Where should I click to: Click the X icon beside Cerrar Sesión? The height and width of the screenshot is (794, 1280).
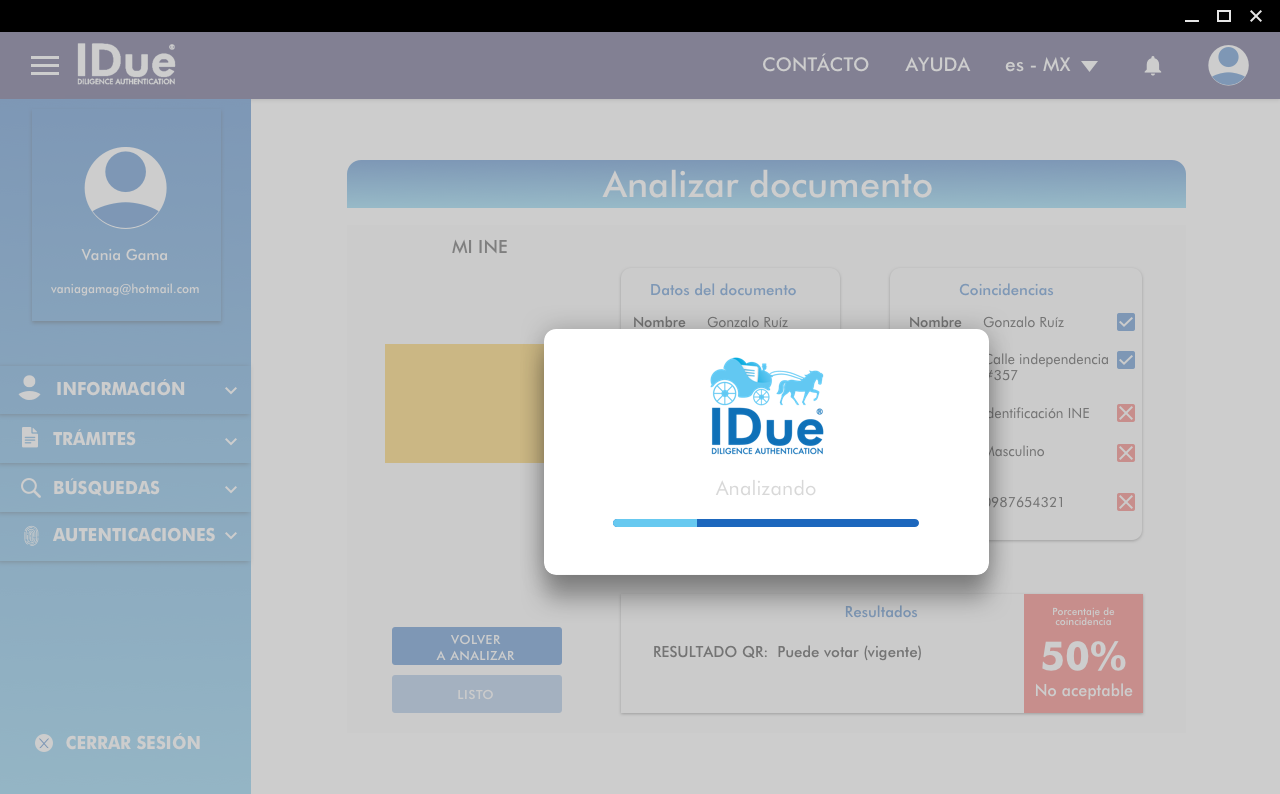pos(44,743)
